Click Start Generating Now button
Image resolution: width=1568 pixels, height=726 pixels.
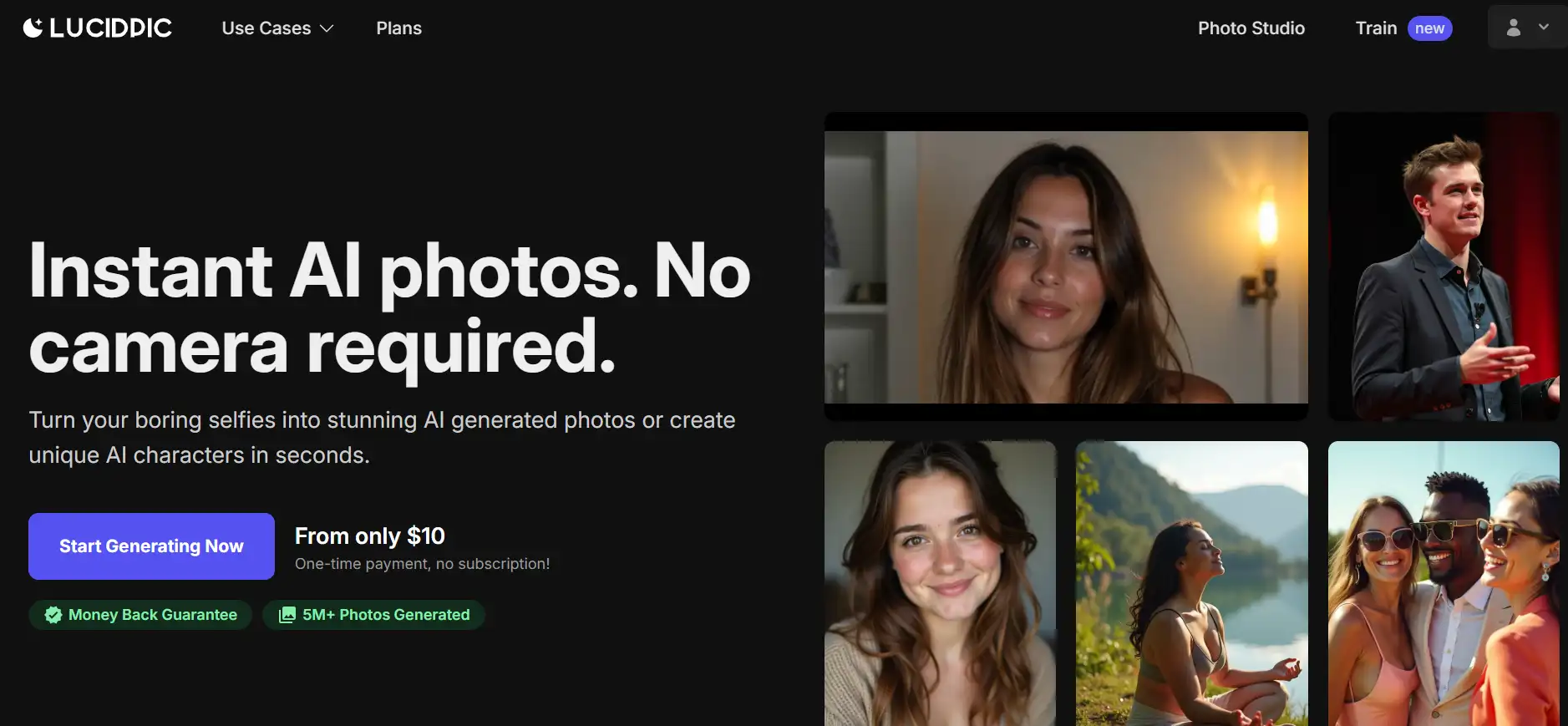(151, 546)
